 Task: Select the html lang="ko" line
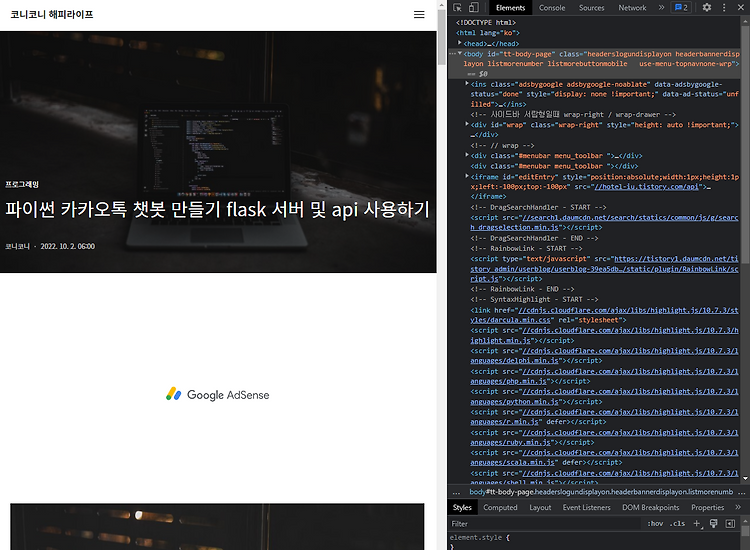coord(487,33)
